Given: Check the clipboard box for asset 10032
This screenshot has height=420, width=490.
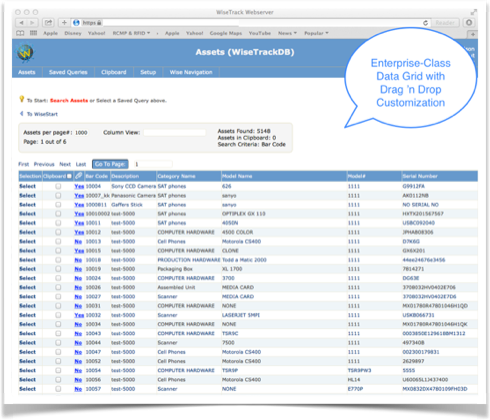Looking at the screenshot, I should [x=58, y=315].
